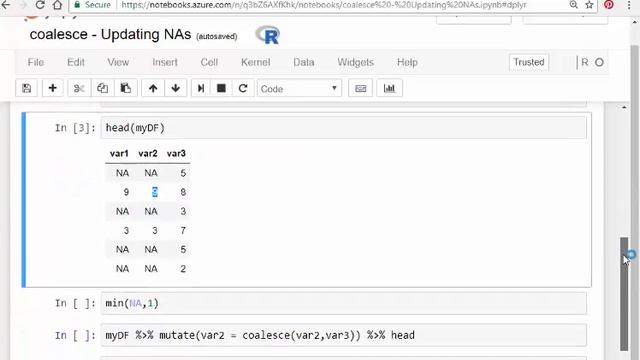
Task: Move selected cell down arrow
Action: coord(176,88)
